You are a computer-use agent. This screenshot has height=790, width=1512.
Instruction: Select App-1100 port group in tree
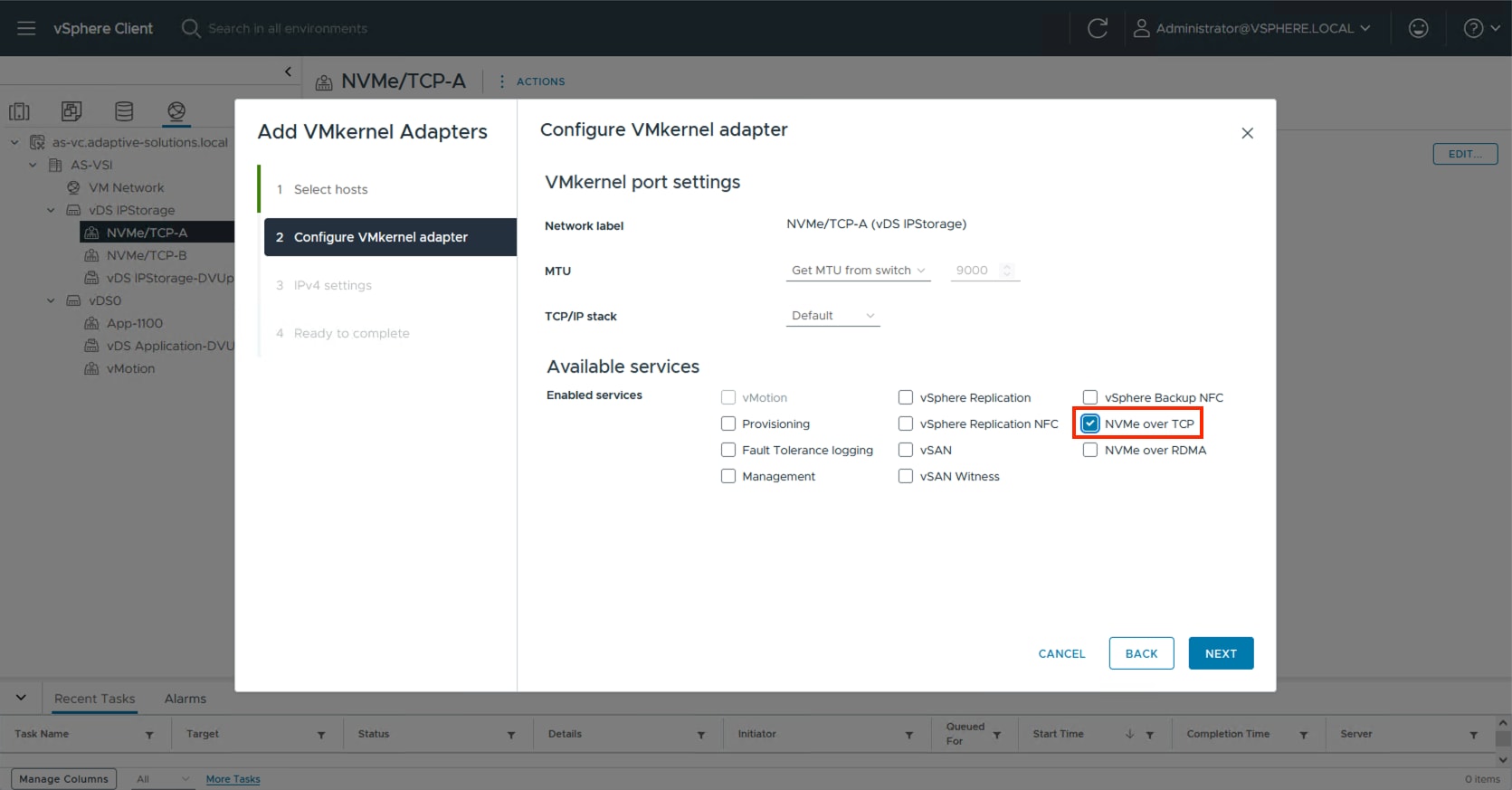tap(135, 323)
